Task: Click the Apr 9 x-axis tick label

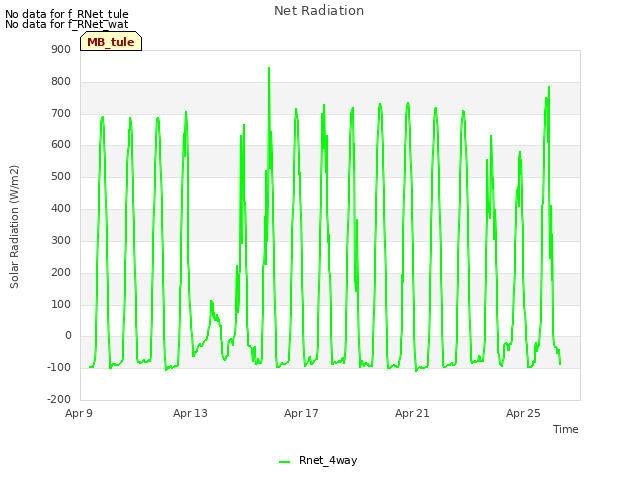Action: click(x=79, y=413)
